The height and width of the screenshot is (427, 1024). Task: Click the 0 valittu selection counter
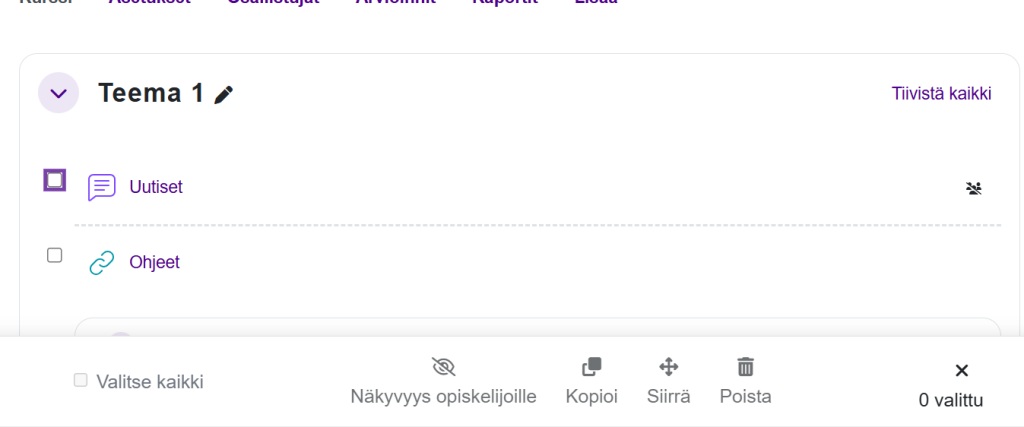[x=951, y=401]
